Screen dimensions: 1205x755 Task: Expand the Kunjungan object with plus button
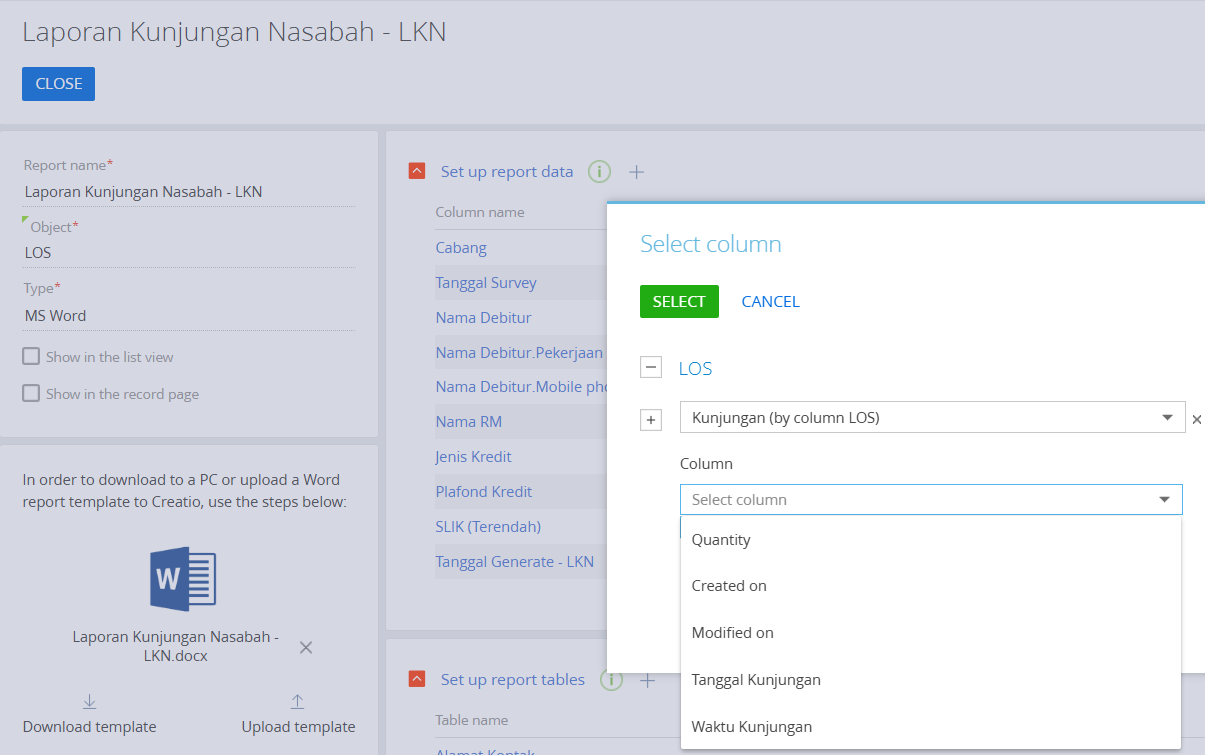click(x=651, y=420)
